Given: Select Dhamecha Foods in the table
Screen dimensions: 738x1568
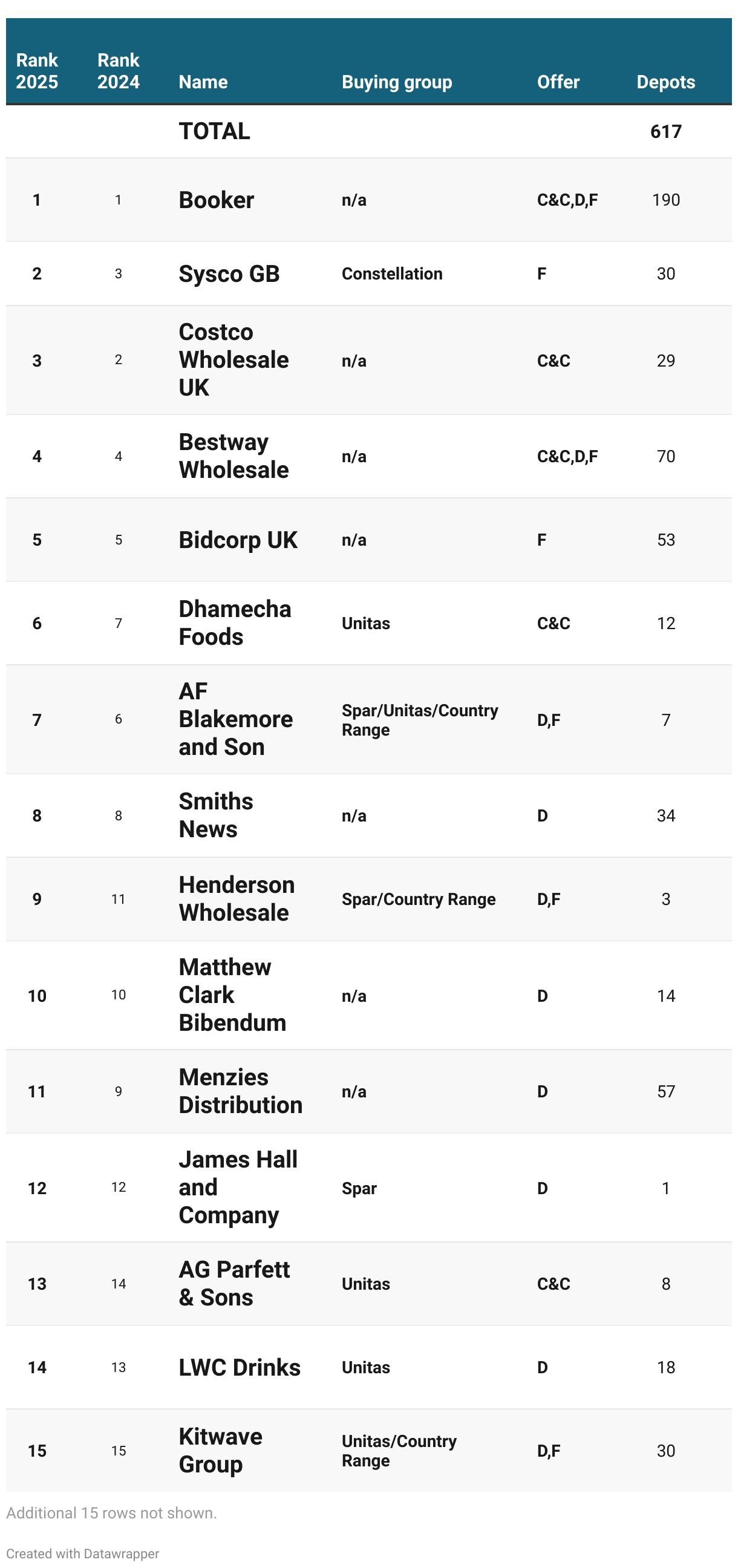Looking at the screenshot, I should click(235, 622).
